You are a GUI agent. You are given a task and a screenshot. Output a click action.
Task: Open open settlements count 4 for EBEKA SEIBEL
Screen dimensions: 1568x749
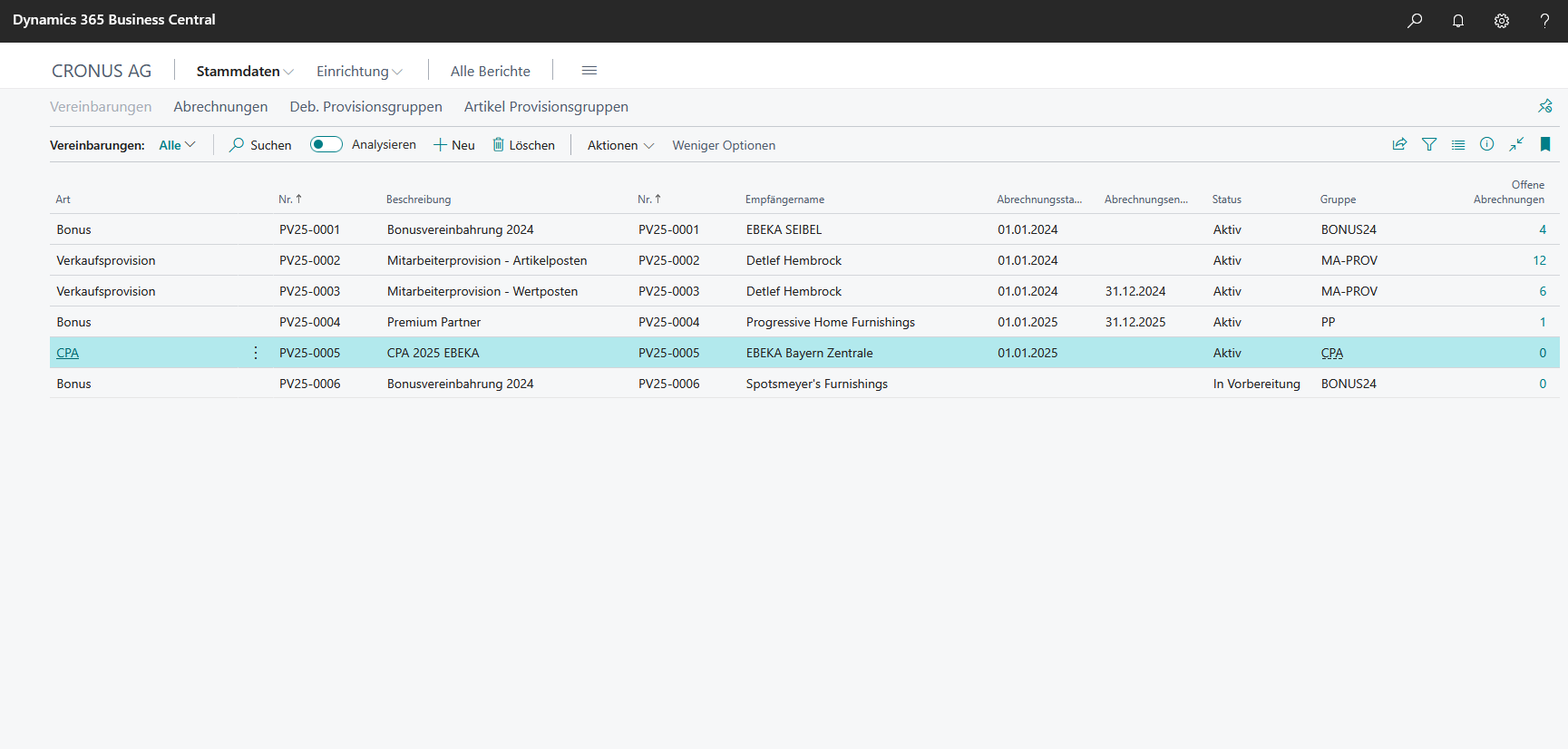point(1543,229)
